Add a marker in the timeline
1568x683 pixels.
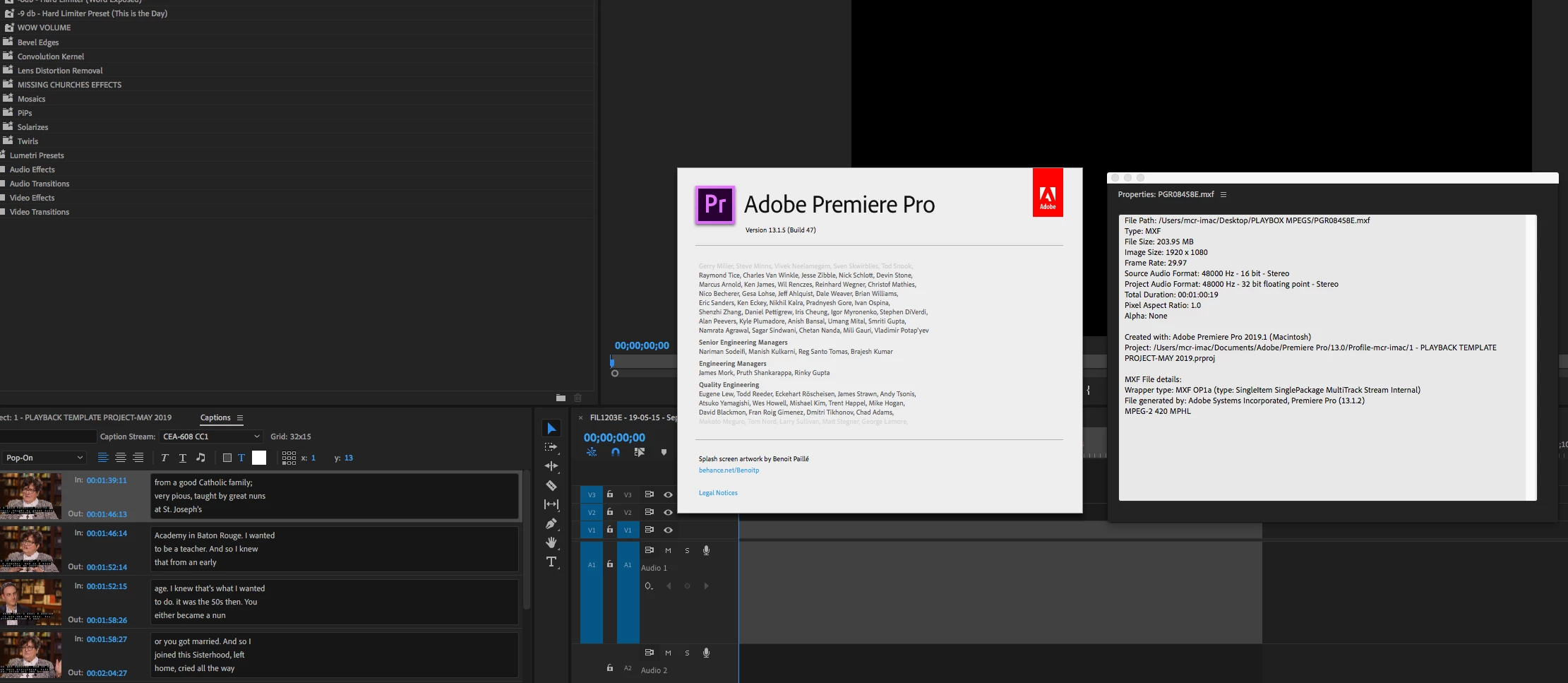(664, 452)
